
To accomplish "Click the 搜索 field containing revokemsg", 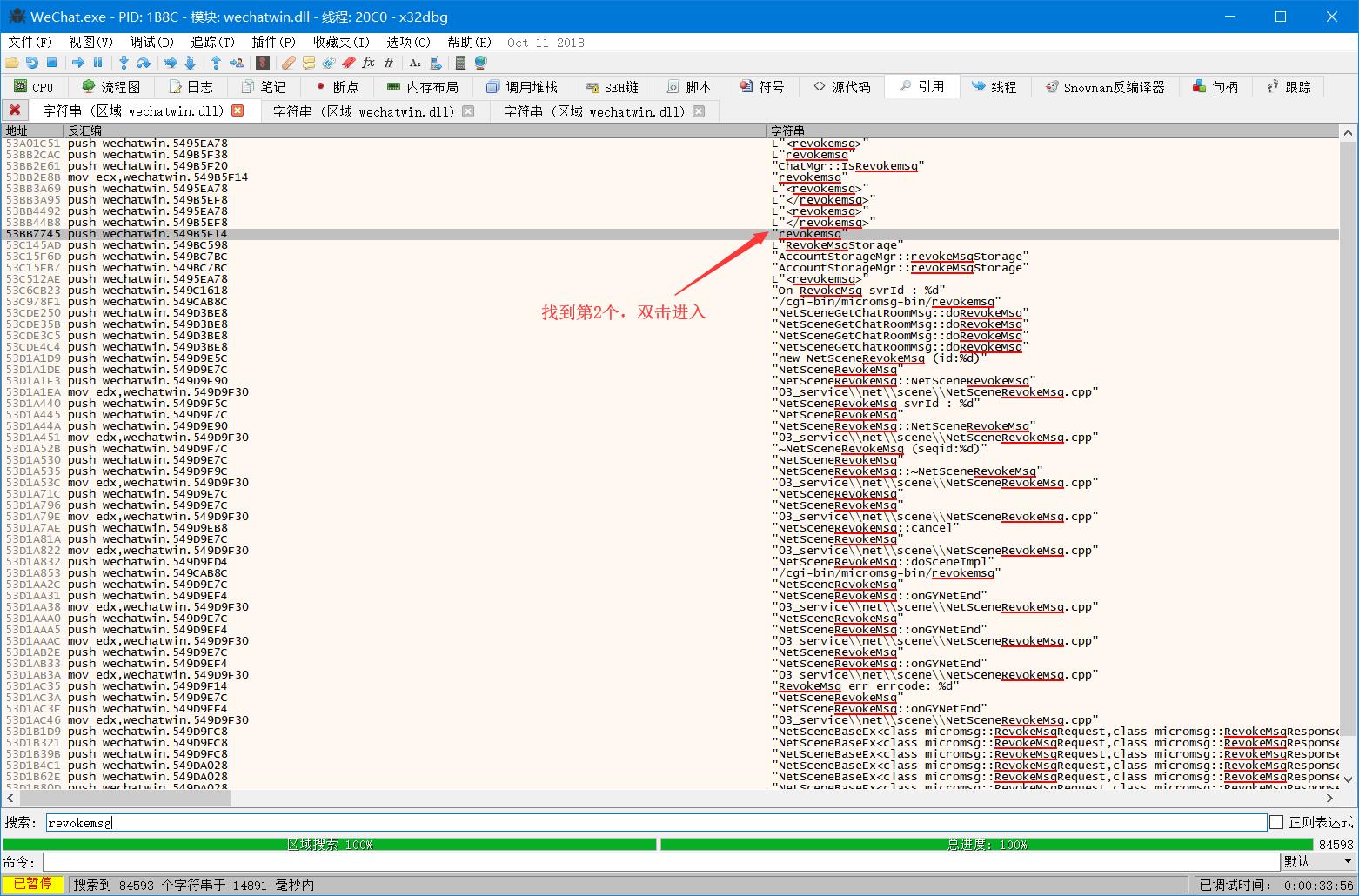I will [x=657, y=822].
